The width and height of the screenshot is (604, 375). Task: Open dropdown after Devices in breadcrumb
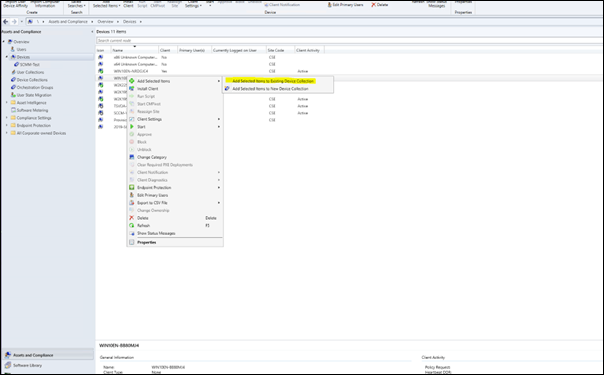141,22
